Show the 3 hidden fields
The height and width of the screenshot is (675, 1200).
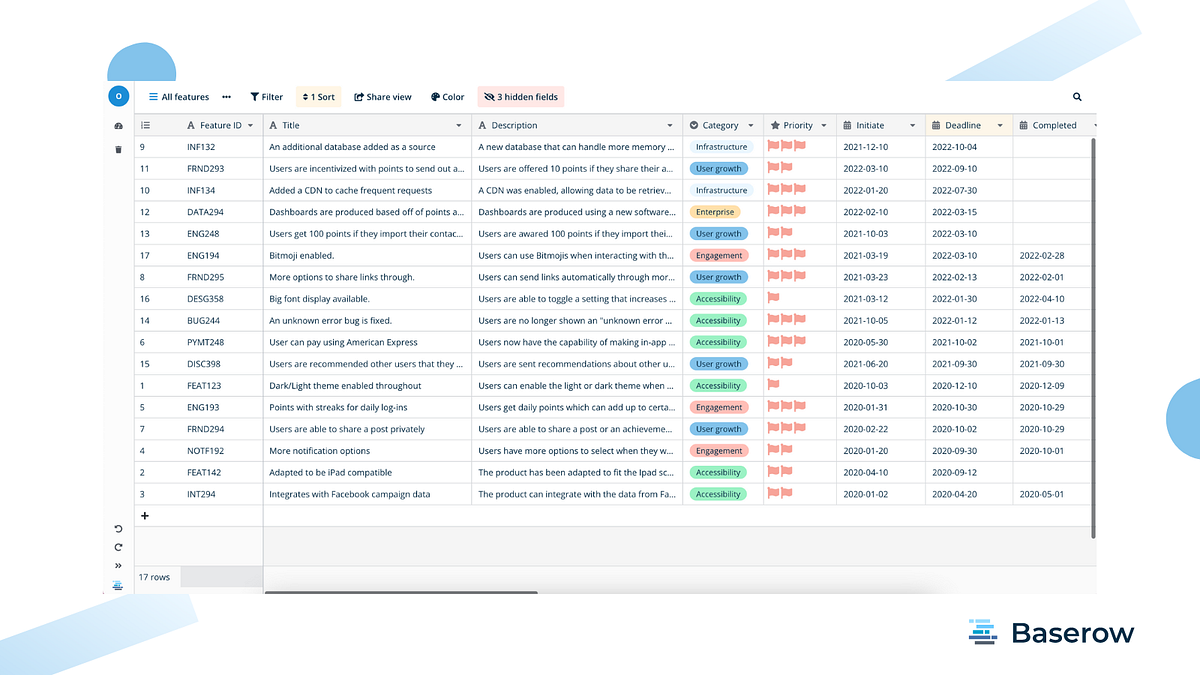click(x=519, y=96)
